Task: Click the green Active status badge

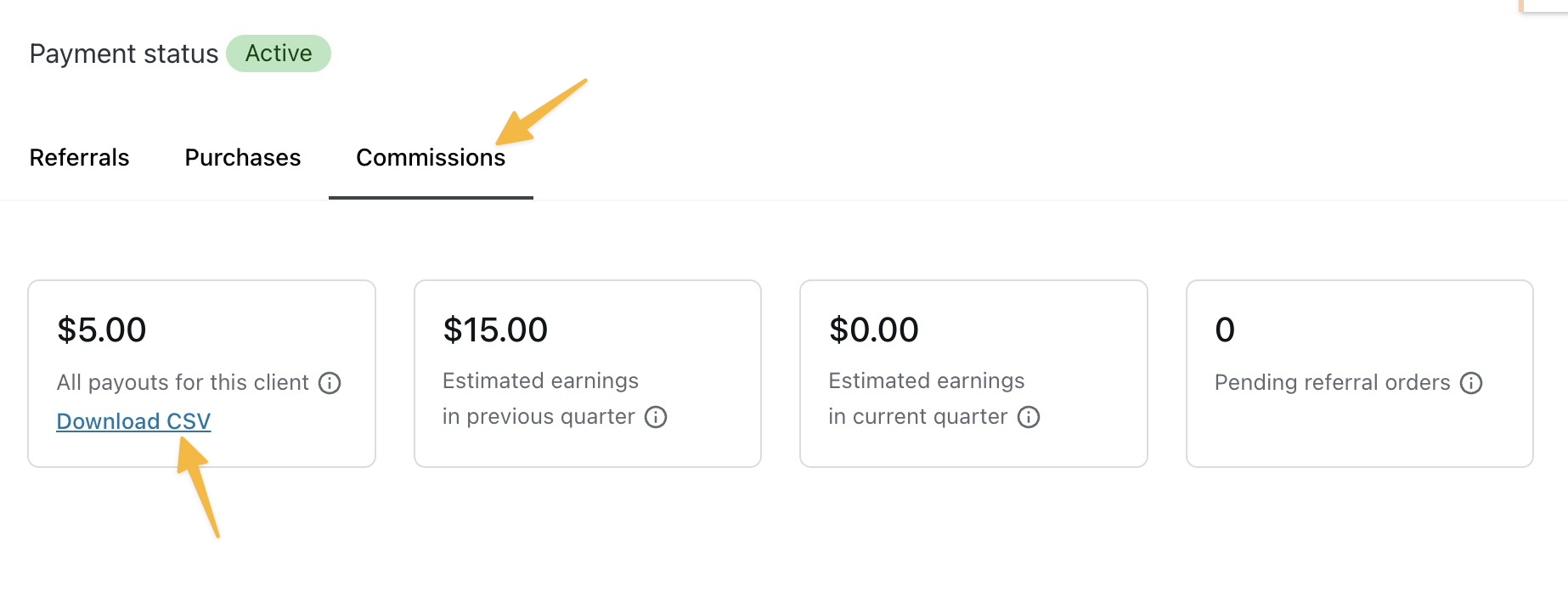Action: [x=279, y=54]
